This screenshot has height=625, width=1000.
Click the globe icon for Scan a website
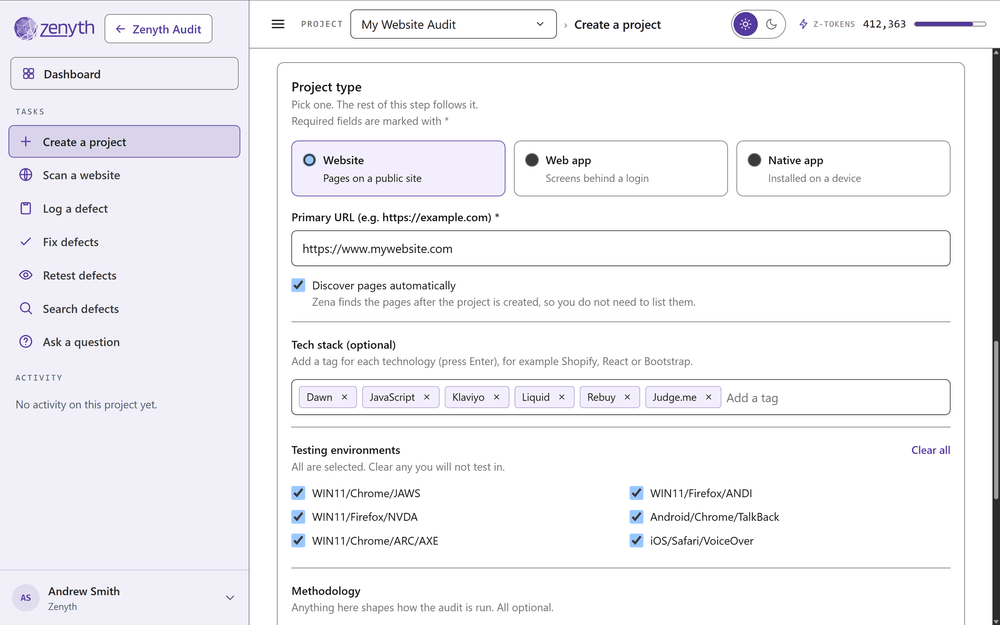26,175
